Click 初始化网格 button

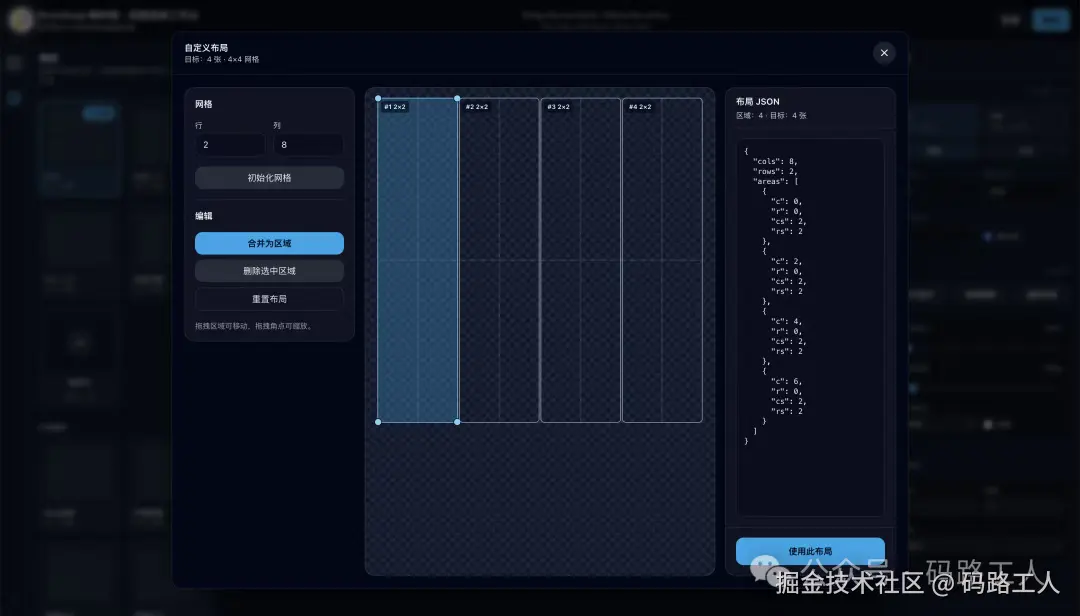click(x=269, y=178)
